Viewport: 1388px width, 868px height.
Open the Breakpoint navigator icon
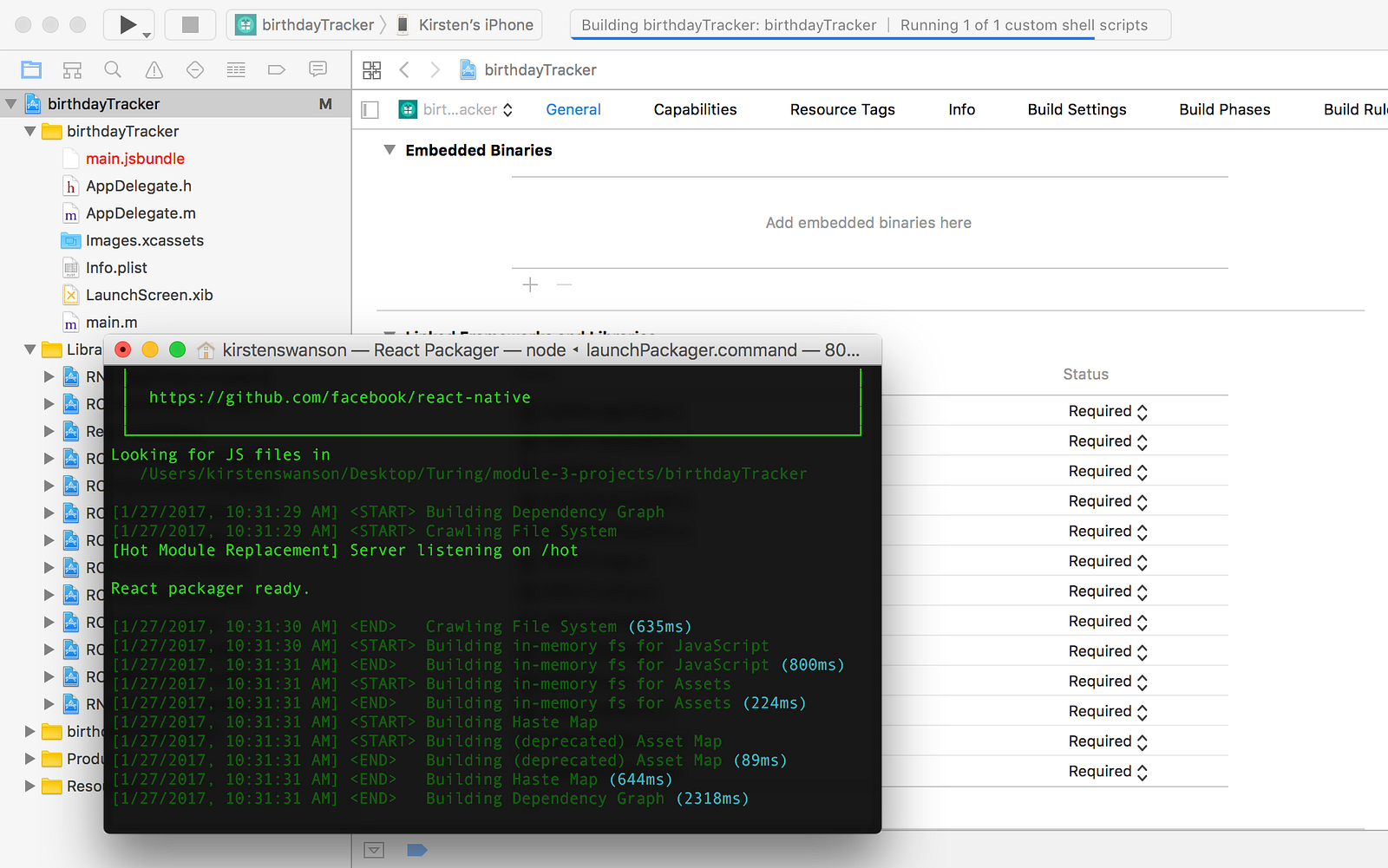(277, 70)
